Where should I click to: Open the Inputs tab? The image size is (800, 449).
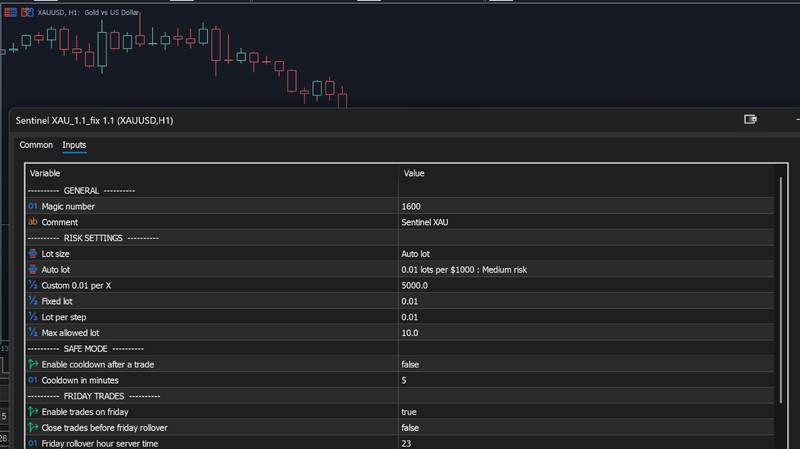[x=74, y=145]
